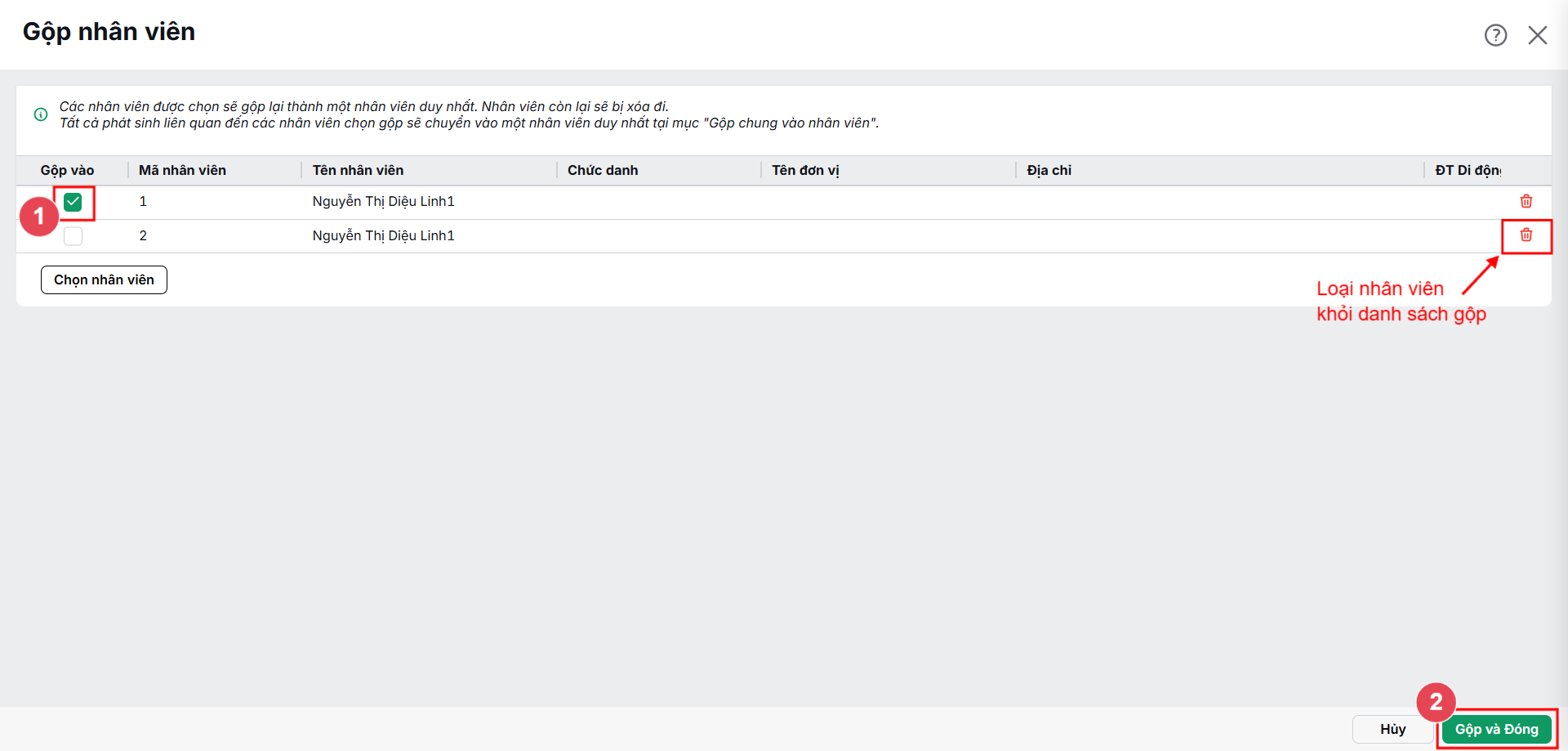Click the Hủy button
The image size is (1568, 751).
click(1392, 729)
